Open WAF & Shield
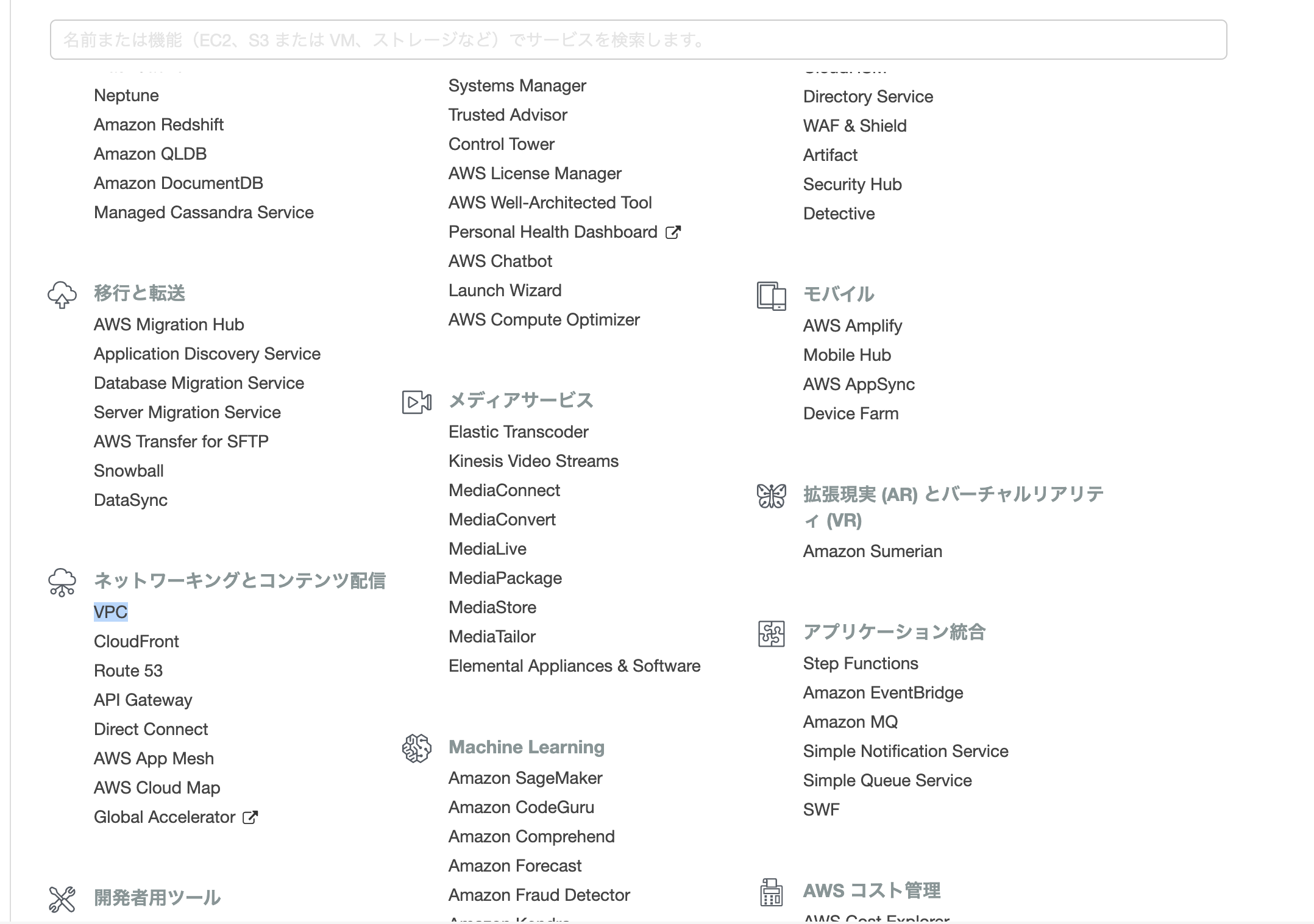1314x924 pixels. (855, 126)
